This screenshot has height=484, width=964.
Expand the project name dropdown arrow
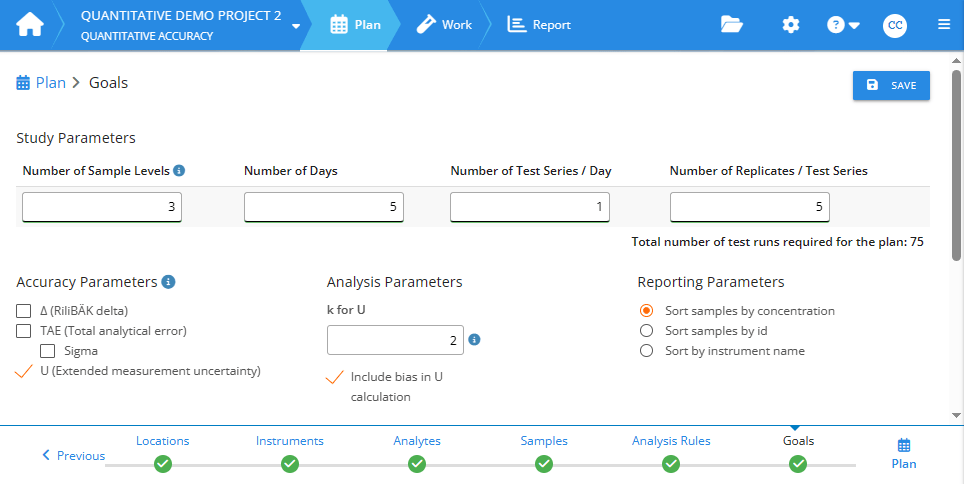(x=296, y=26)
